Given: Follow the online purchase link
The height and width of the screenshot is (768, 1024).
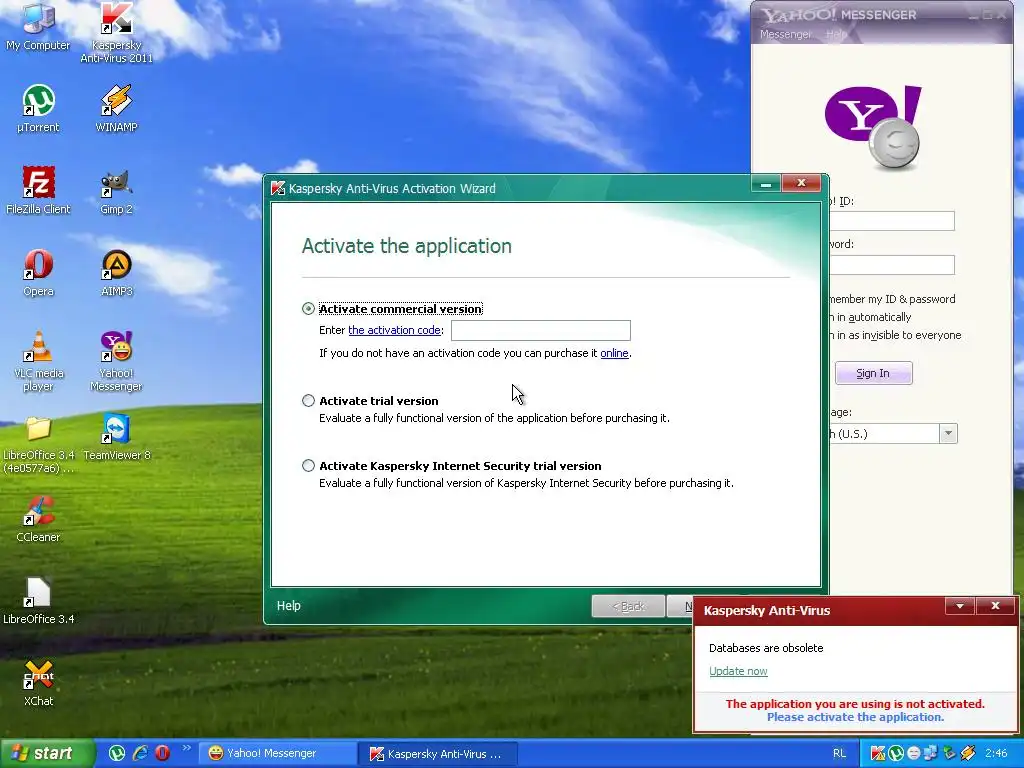Looking at the screenshot, I should [x=615, y=353].
